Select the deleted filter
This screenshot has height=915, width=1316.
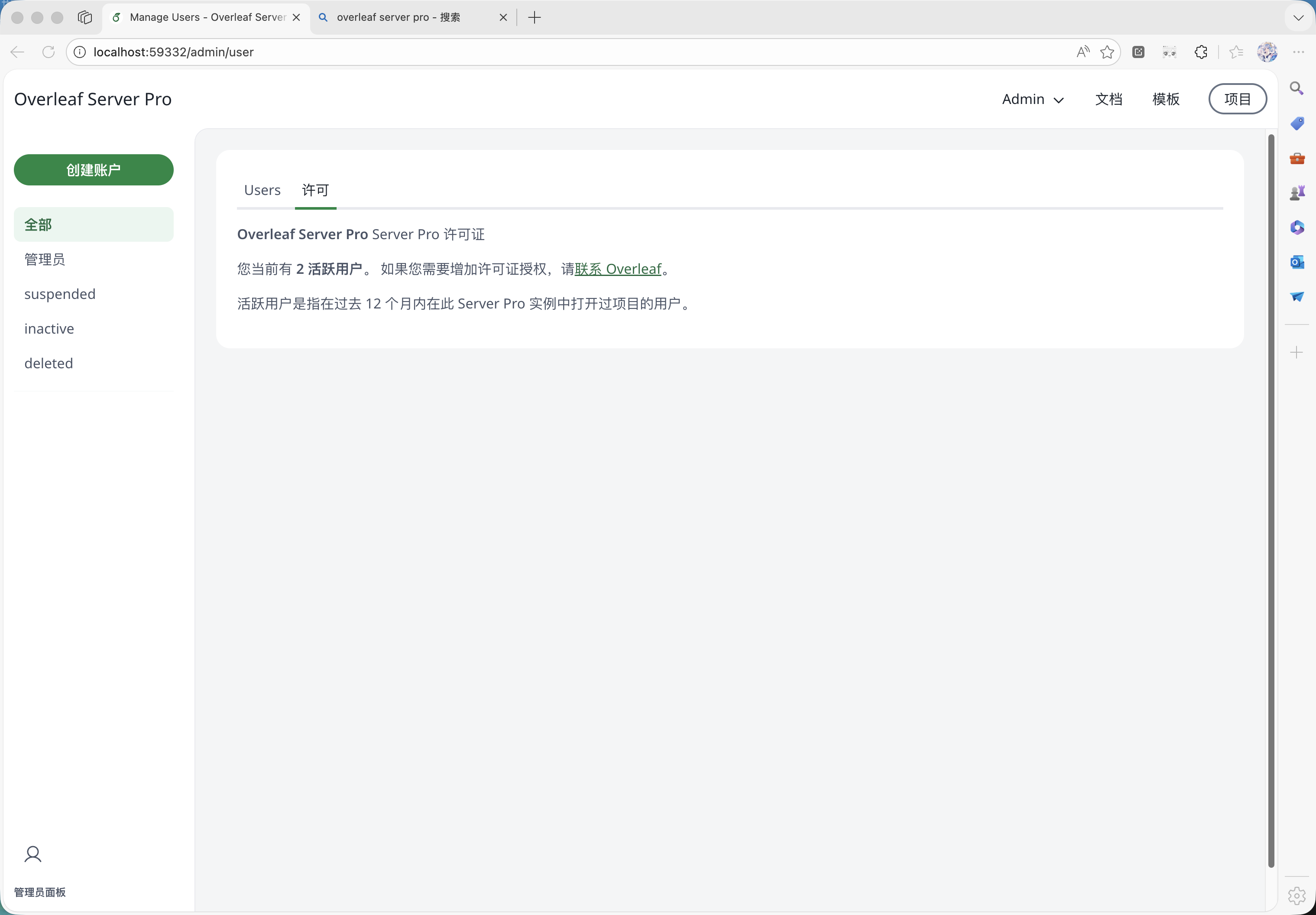pyautogui.click(x=94, y=363)
